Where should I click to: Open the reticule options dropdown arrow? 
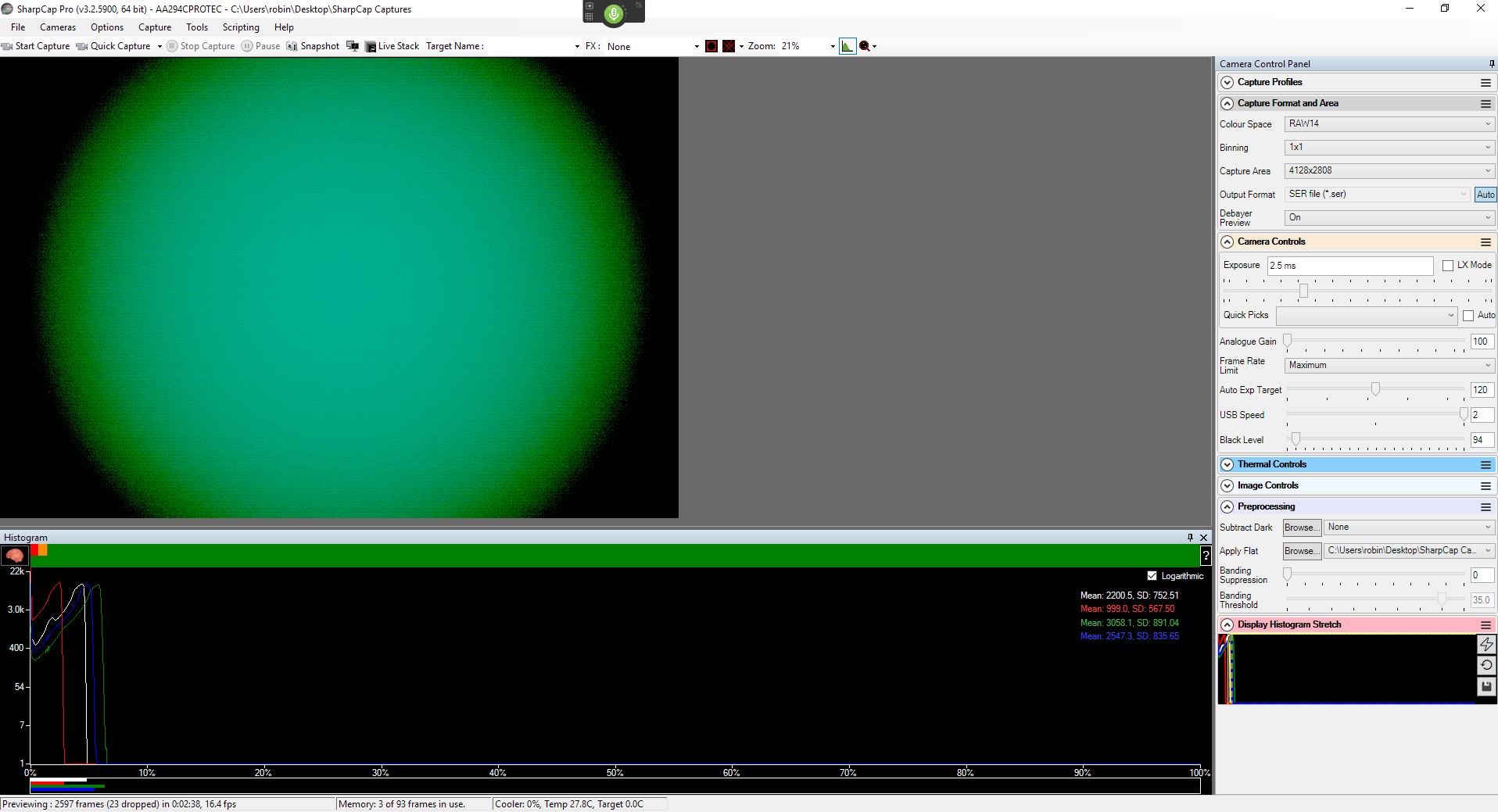(x=741, y=47)
